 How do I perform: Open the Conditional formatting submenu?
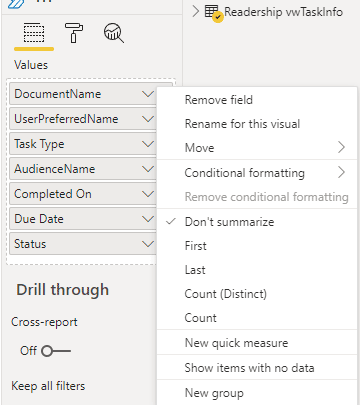coord(257,173)
